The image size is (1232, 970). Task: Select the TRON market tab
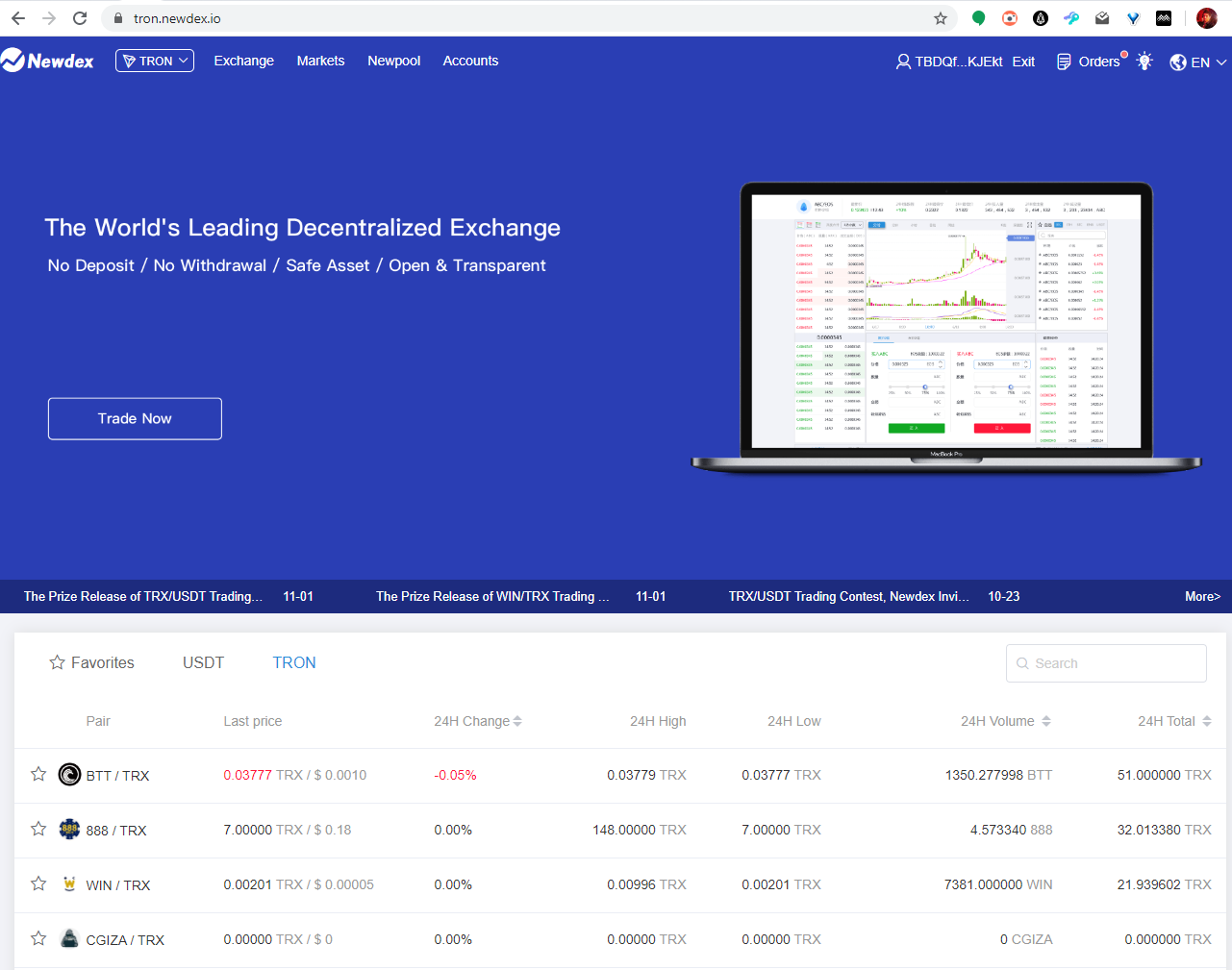tap(294, 662)
